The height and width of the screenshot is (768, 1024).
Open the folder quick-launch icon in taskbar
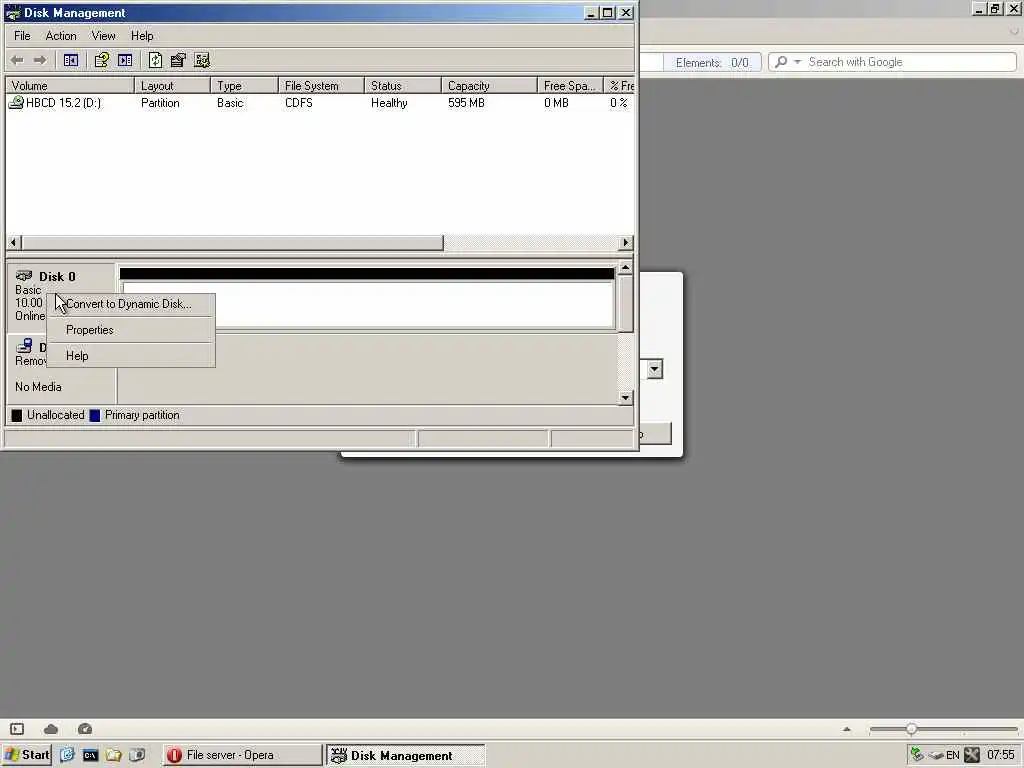(x=113, y=755)
